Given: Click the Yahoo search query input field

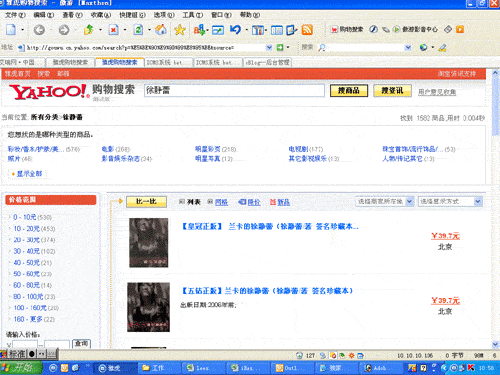Looking at the screenshot, I should coord(234,90).
